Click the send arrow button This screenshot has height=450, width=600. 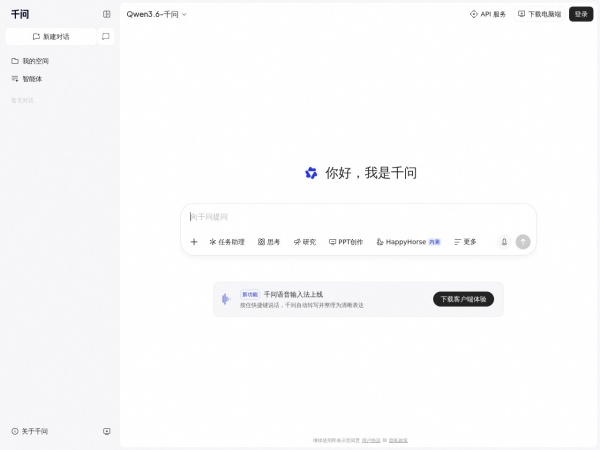click(x=523, y=242)
